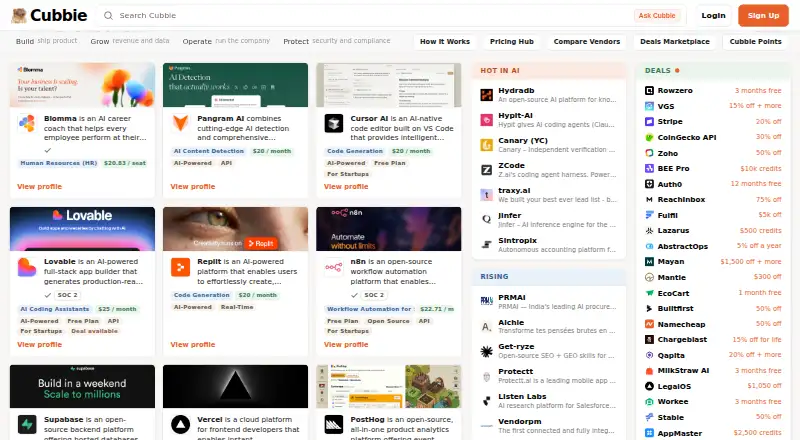Click the Login button
The image size is (800, 440).
pos(713,15)
